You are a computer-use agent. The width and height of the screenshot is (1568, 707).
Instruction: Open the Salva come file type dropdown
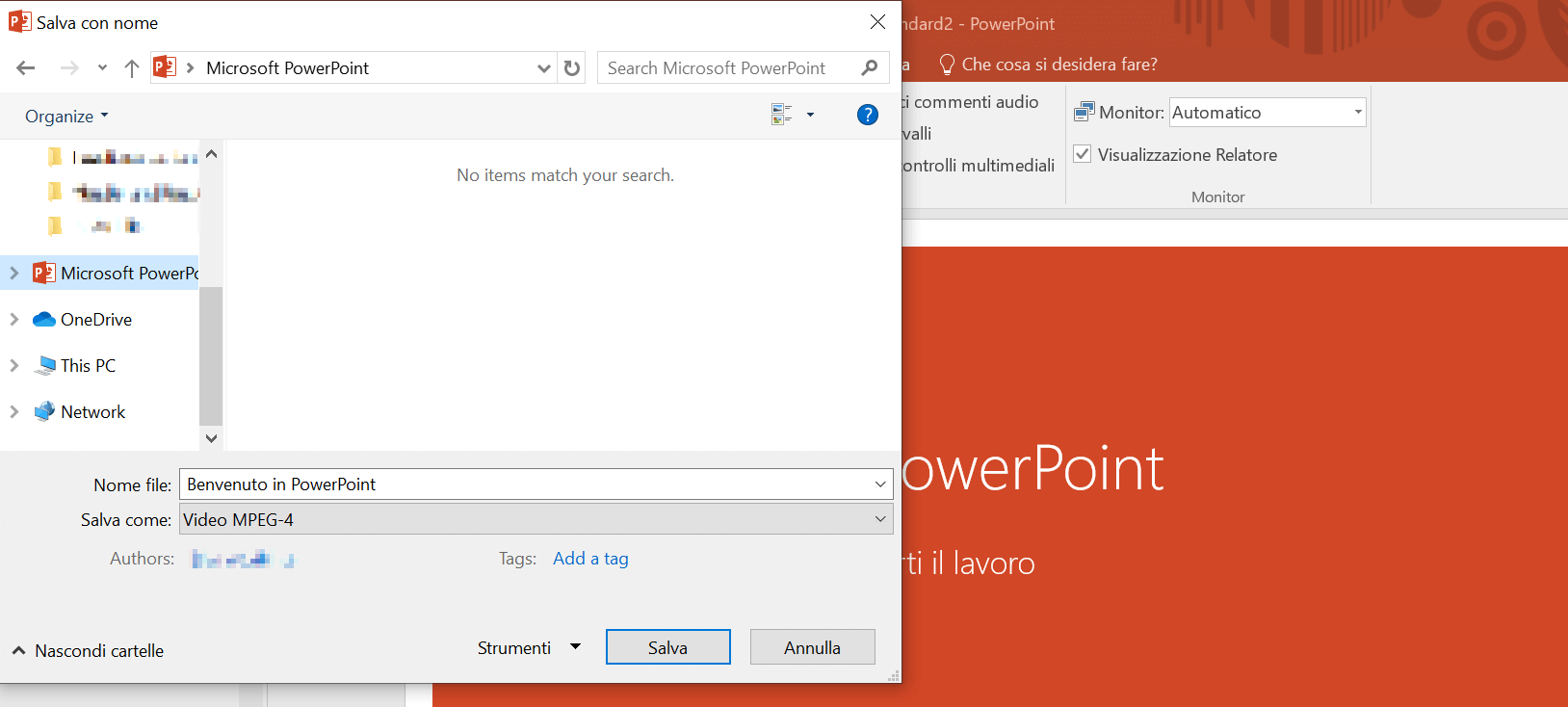click(x=536, y=519)
